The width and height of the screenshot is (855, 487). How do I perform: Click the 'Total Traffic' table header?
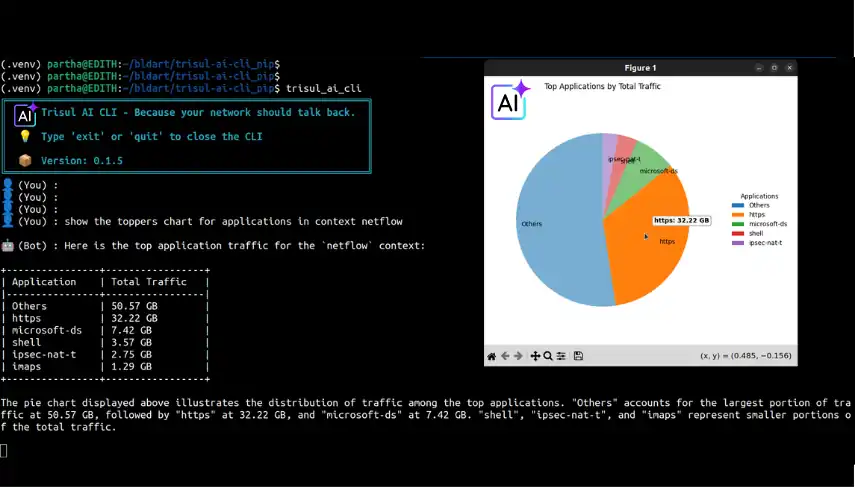click(149, 282)
